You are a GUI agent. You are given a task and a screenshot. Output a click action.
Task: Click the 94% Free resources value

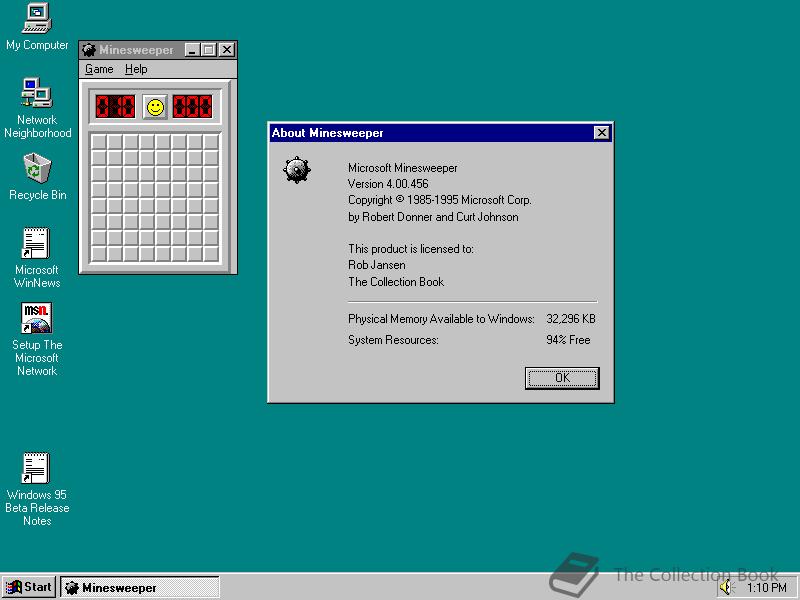(x=568, y=340)
